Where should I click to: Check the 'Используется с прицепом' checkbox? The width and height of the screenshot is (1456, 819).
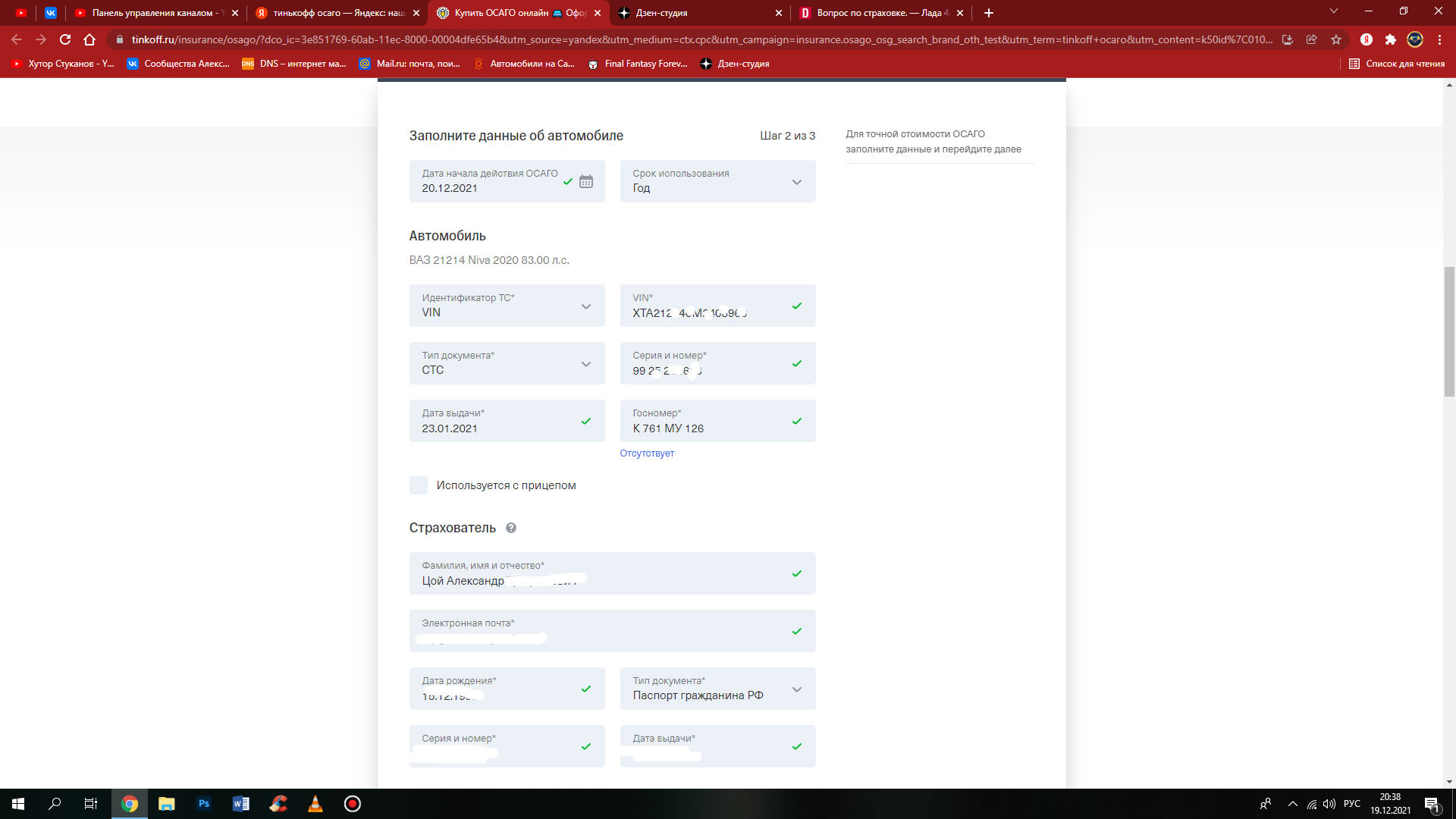419,485
